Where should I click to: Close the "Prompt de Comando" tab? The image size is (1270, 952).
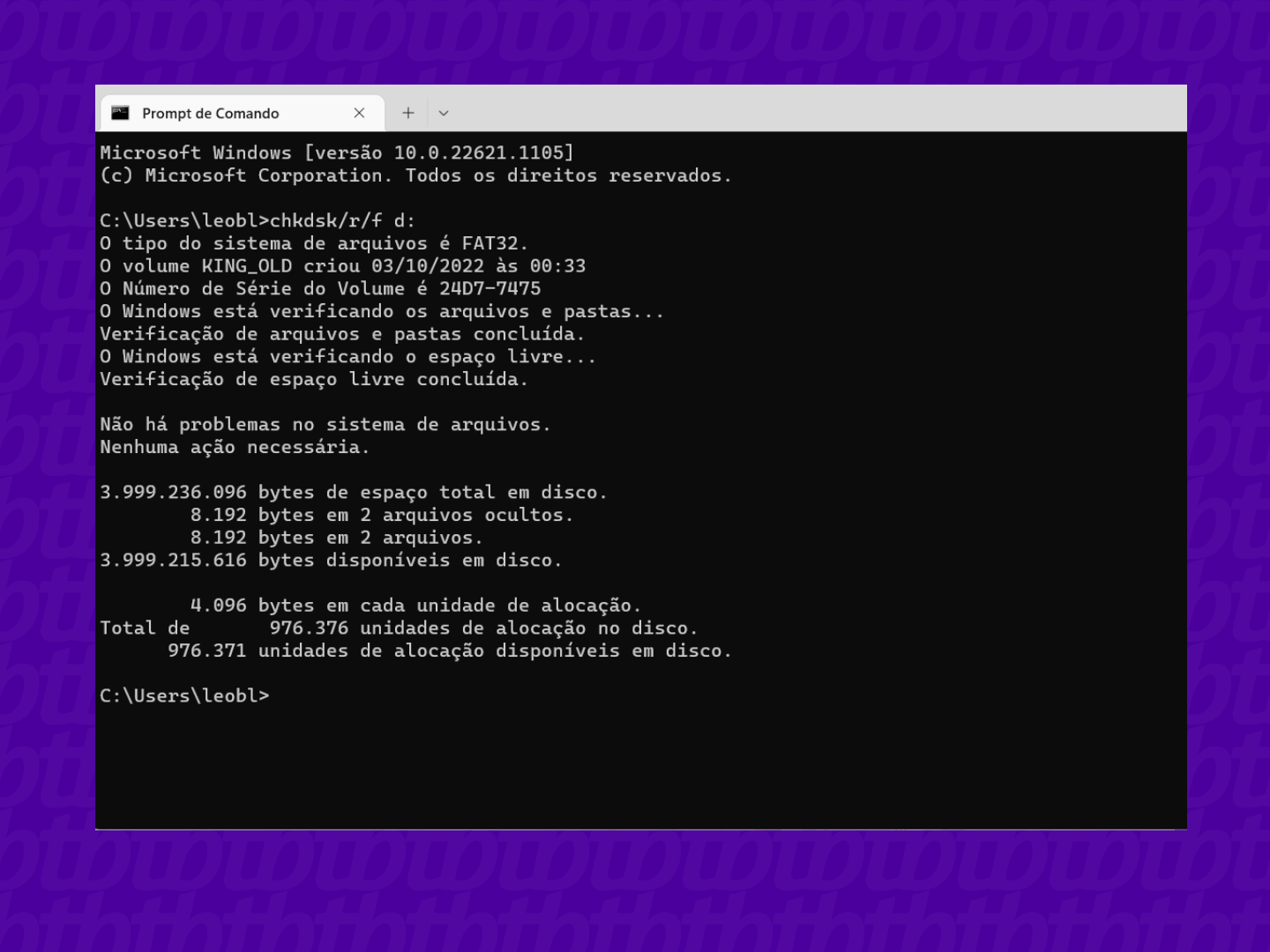tap(359, 113)
